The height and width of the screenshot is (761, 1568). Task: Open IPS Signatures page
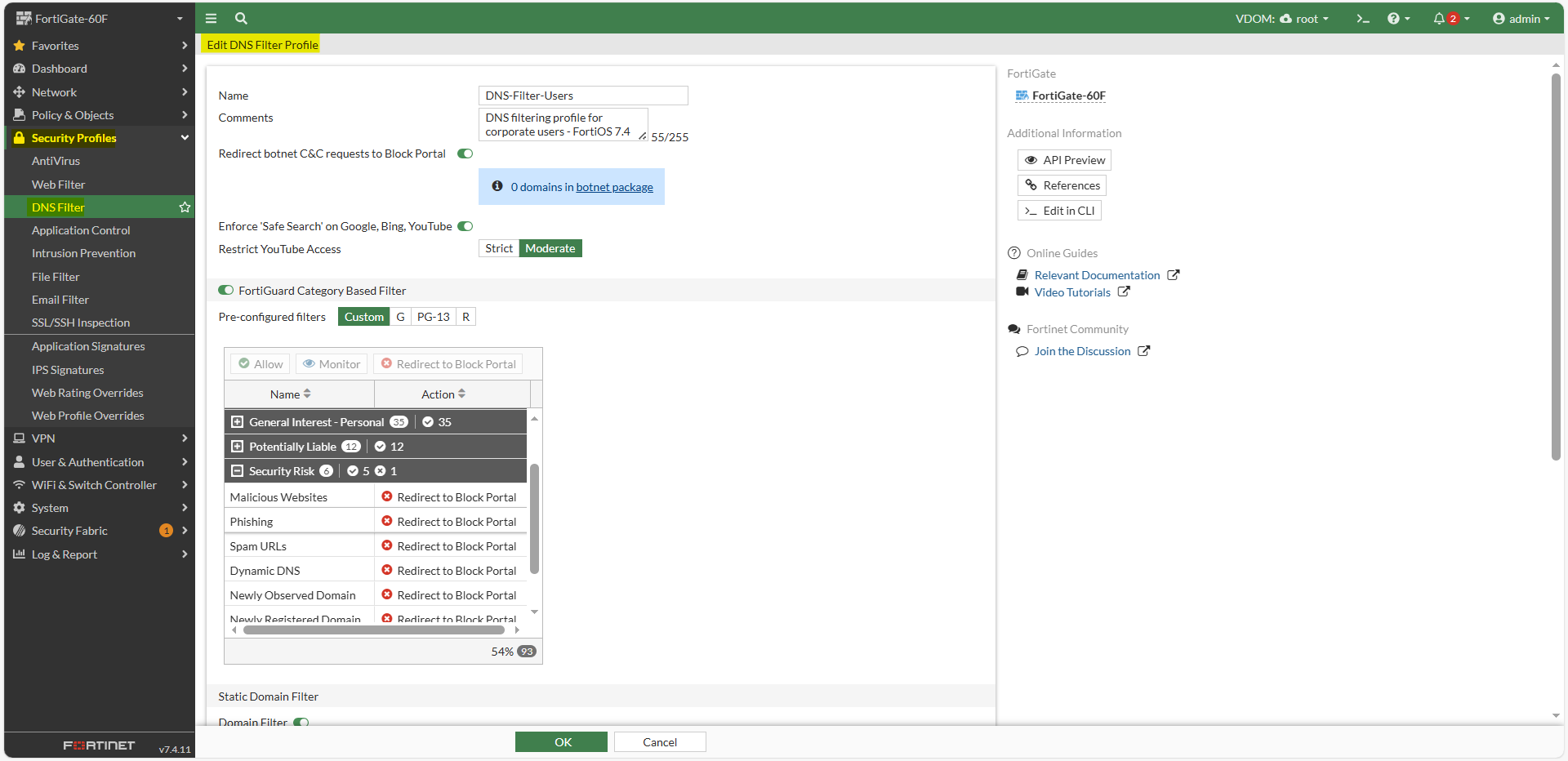68,370
